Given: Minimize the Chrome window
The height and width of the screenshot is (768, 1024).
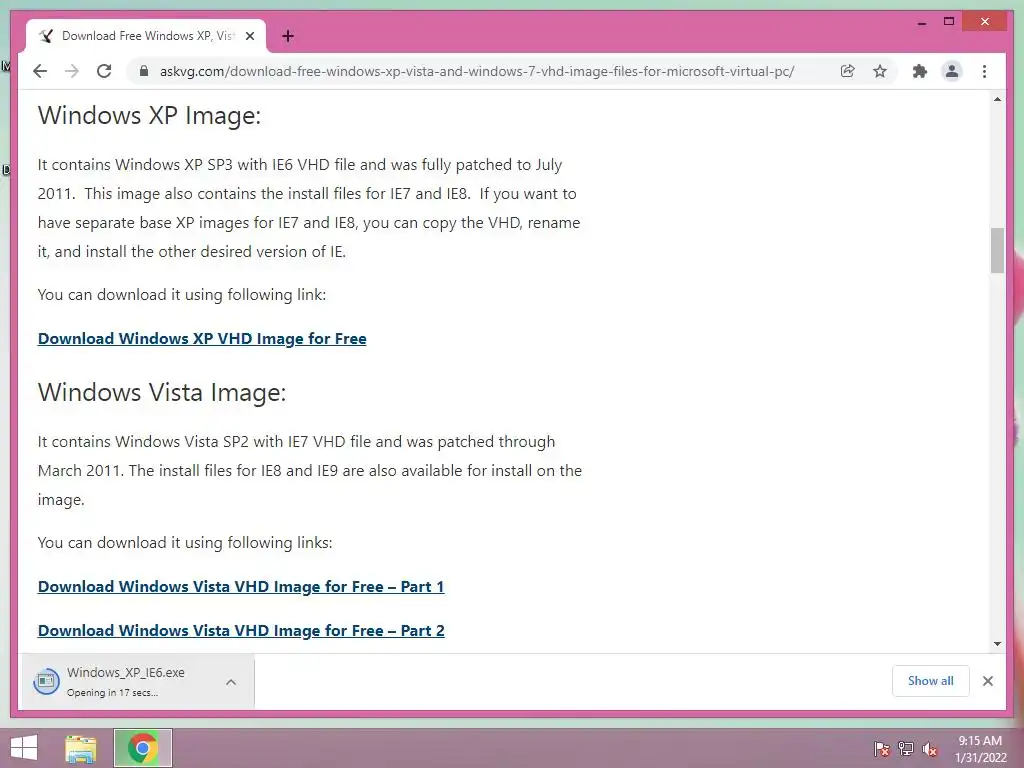Looking at the screenshot, I should tap(921, 23).
